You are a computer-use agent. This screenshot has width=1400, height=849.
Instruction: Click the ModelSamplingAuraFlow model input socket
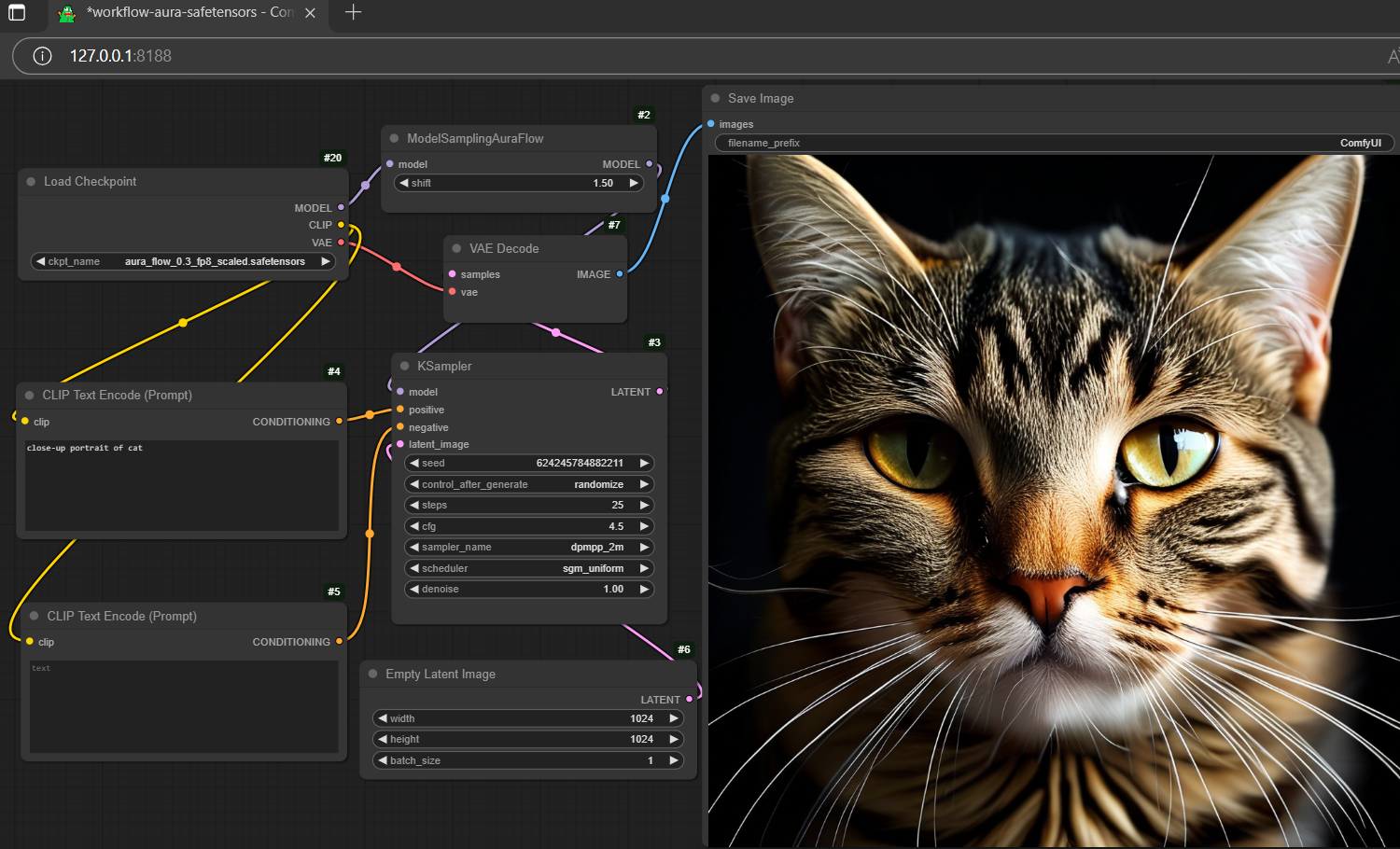tap(390, 164)
